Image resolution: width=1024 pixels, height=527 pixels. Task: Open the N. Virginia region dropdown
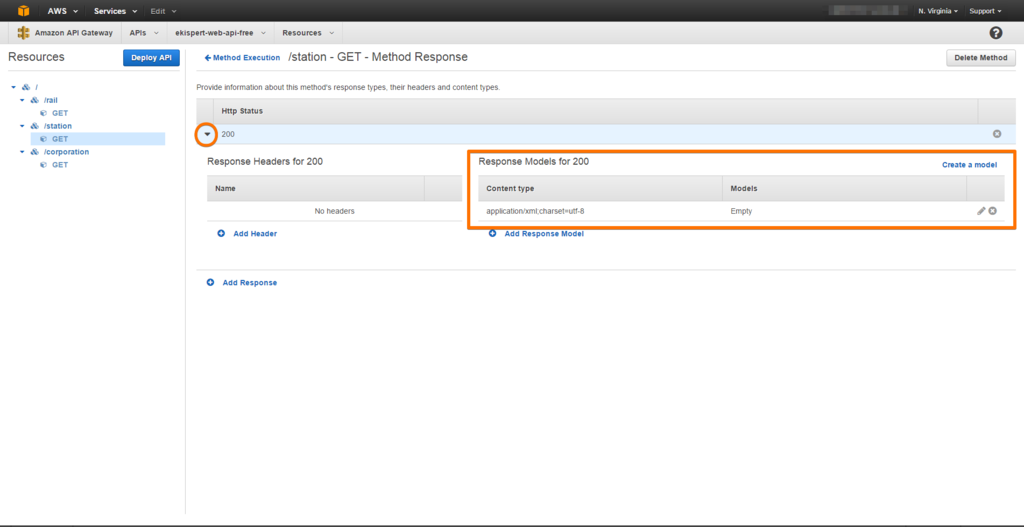point(938,11)
